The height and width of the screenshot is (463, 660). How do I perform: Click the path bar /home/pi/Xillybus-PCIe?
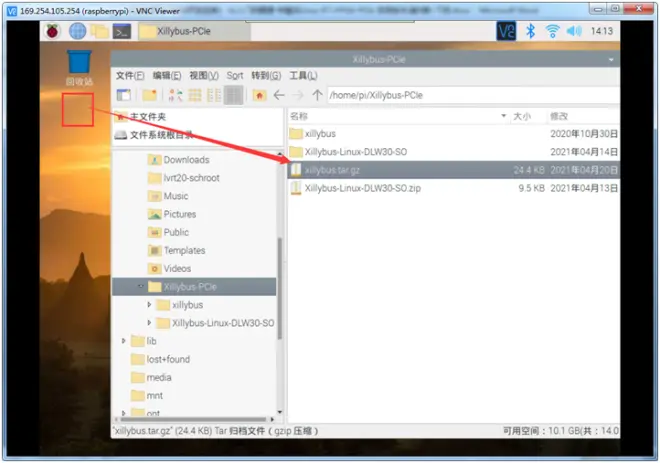474,96
